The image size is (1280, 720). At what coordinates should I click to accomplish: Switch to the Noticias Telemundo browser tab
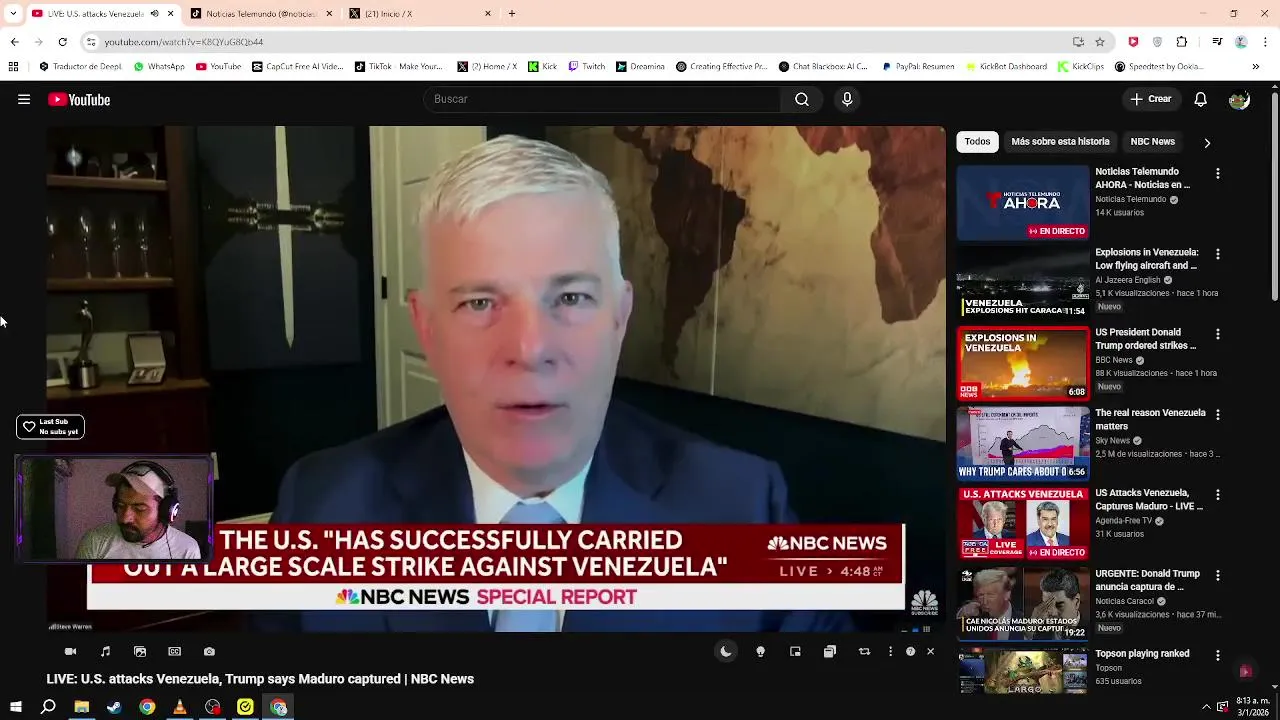tap(260, 14)
